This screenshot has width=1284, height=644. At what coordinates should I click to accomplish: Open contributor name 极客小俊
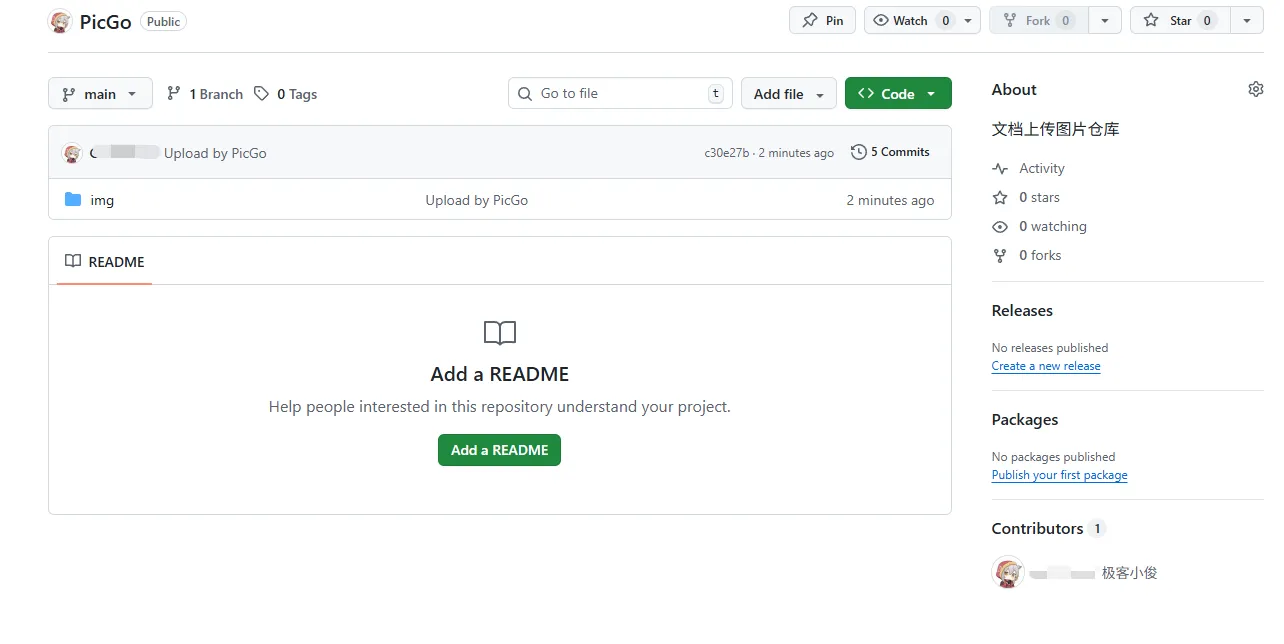coord(1129,573)
